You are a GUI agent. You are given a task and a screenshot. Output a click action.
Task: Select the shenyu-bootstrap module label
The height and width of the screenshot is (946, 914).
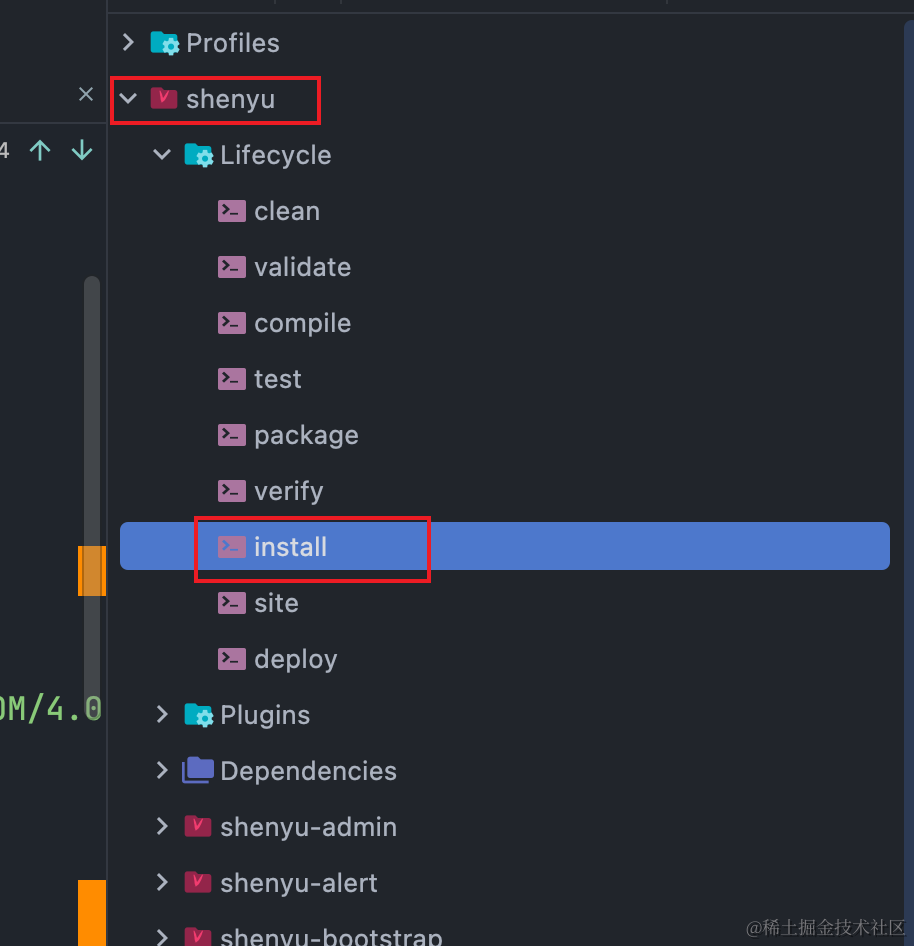(331, 936)
